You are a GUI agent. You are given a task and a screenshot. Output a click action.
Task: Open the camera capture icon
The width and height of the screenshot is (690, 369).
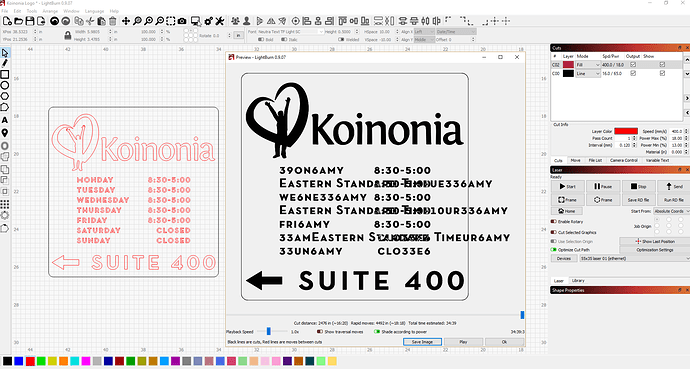[x=182, y=21]
